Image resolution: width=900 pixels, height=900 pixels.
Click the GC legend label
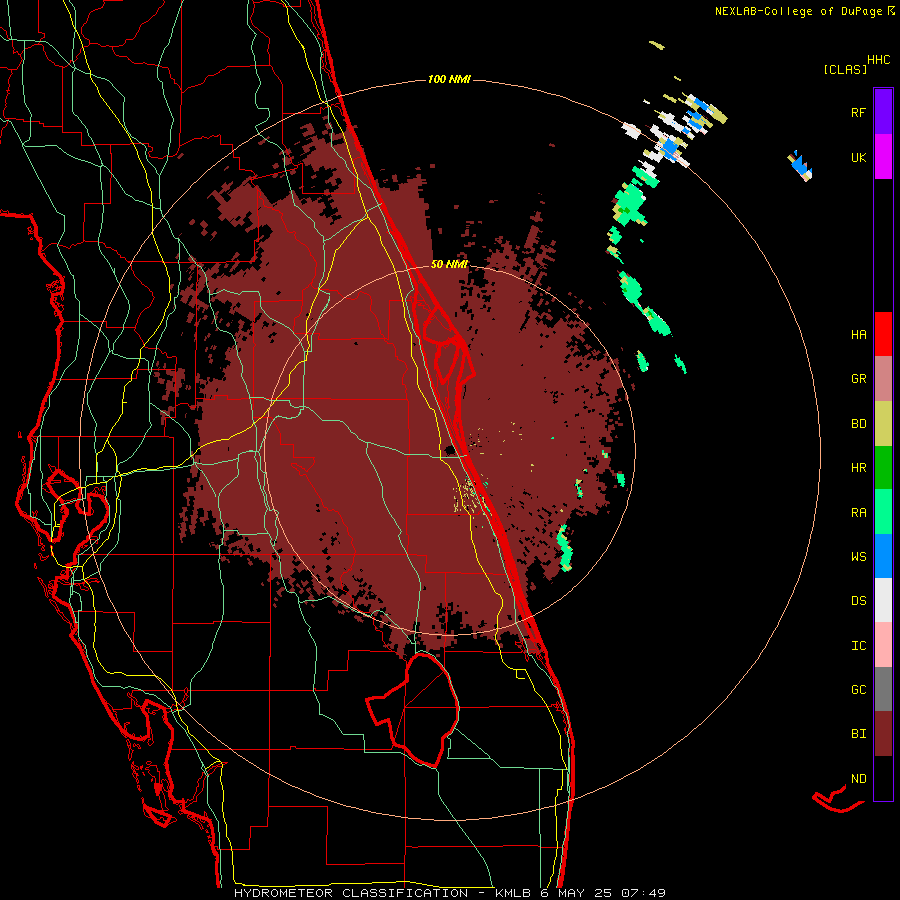click(858, 690)
